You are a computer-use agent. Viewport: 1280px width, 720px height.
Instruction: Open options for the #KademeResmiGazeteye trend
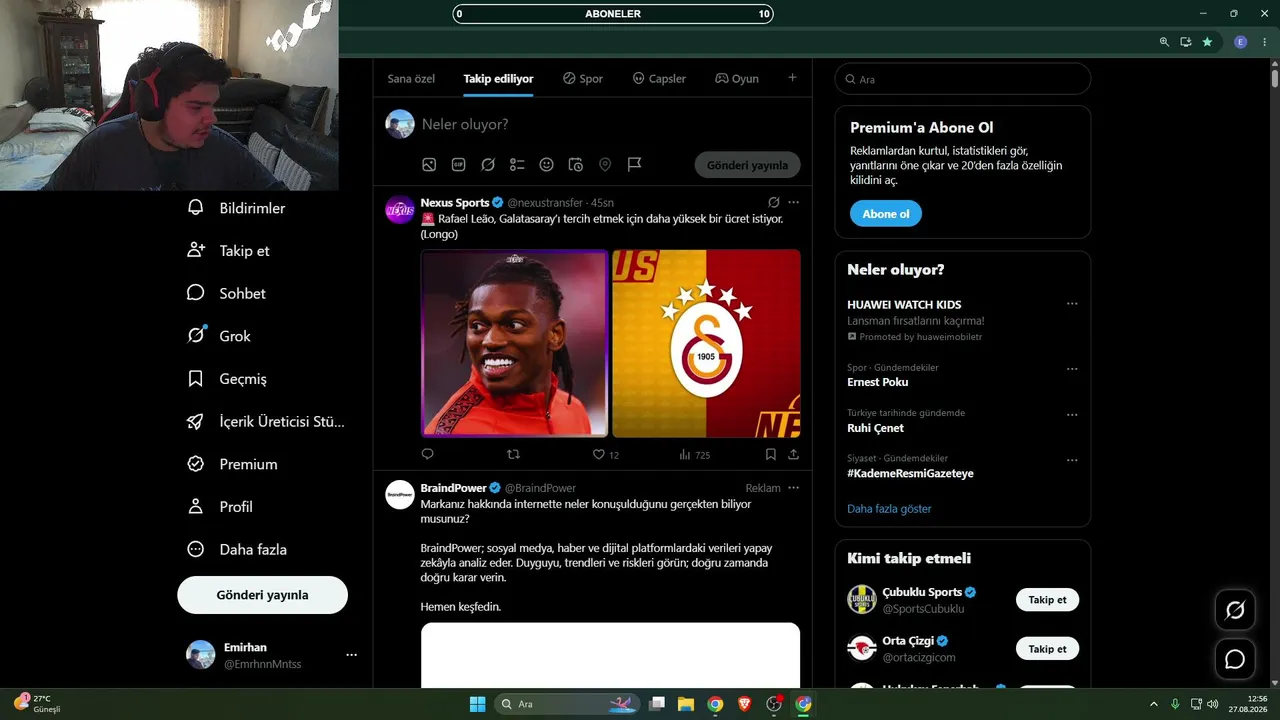(1072, 460)
